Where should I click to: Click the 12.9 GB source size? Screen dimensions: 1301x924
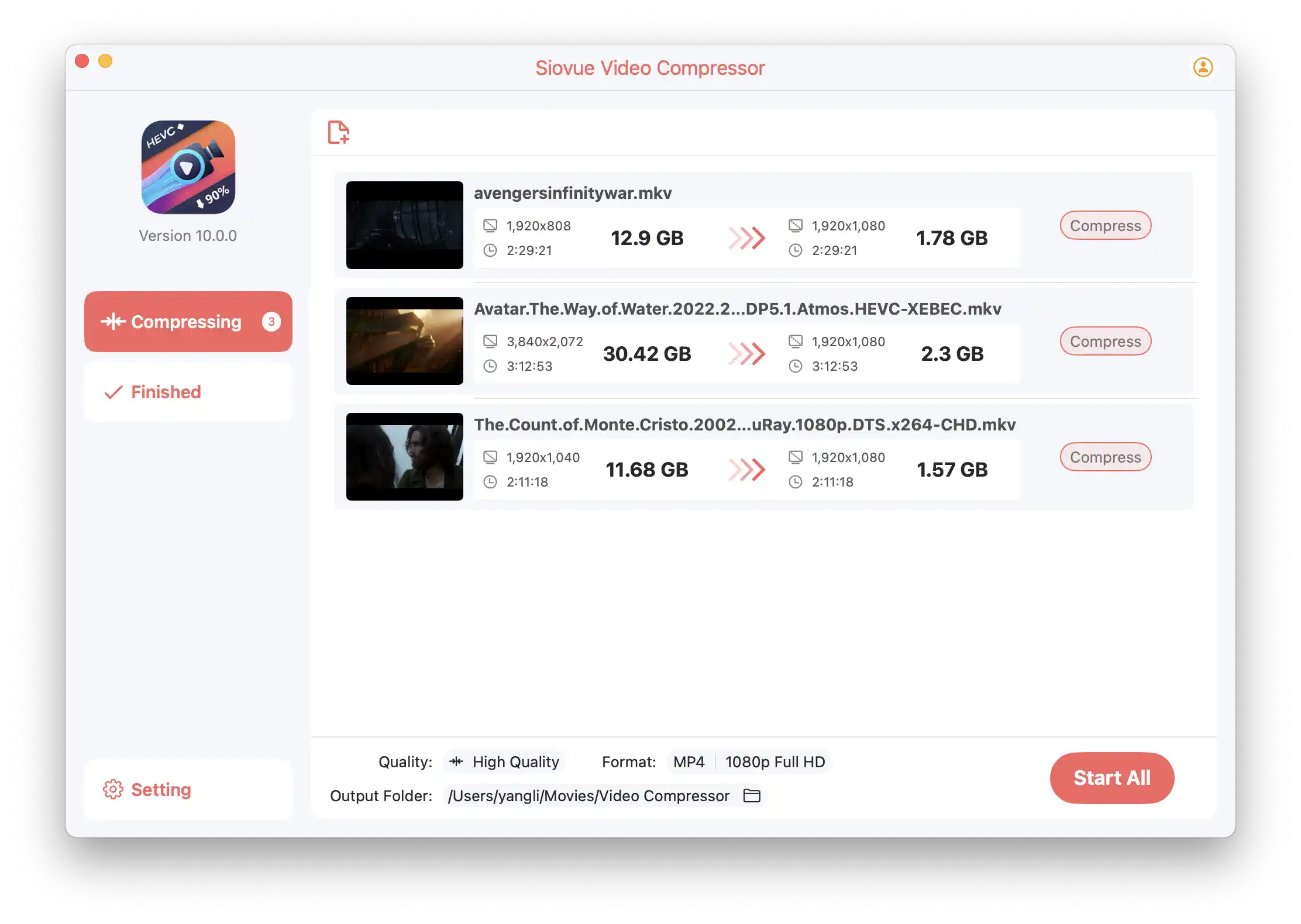[647, 238]
